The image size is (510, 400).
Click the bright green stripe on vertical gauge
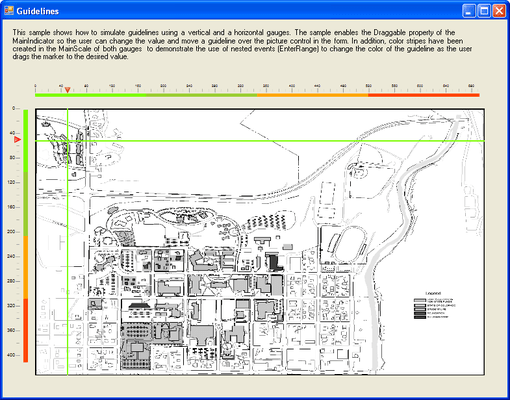[26, 140]
